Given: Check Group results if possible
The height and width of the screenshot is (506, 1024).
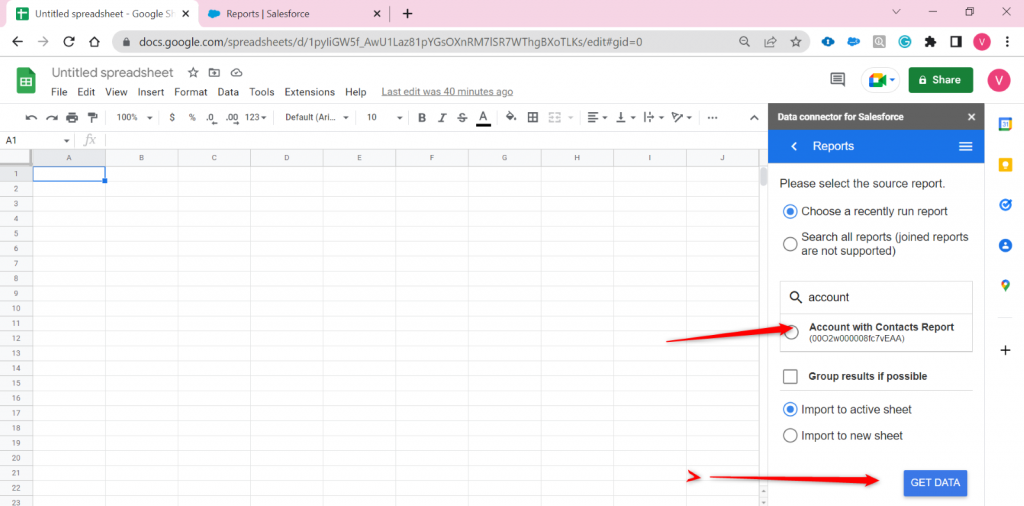Looking at the screenshot, I should click(x=790, y=377).
